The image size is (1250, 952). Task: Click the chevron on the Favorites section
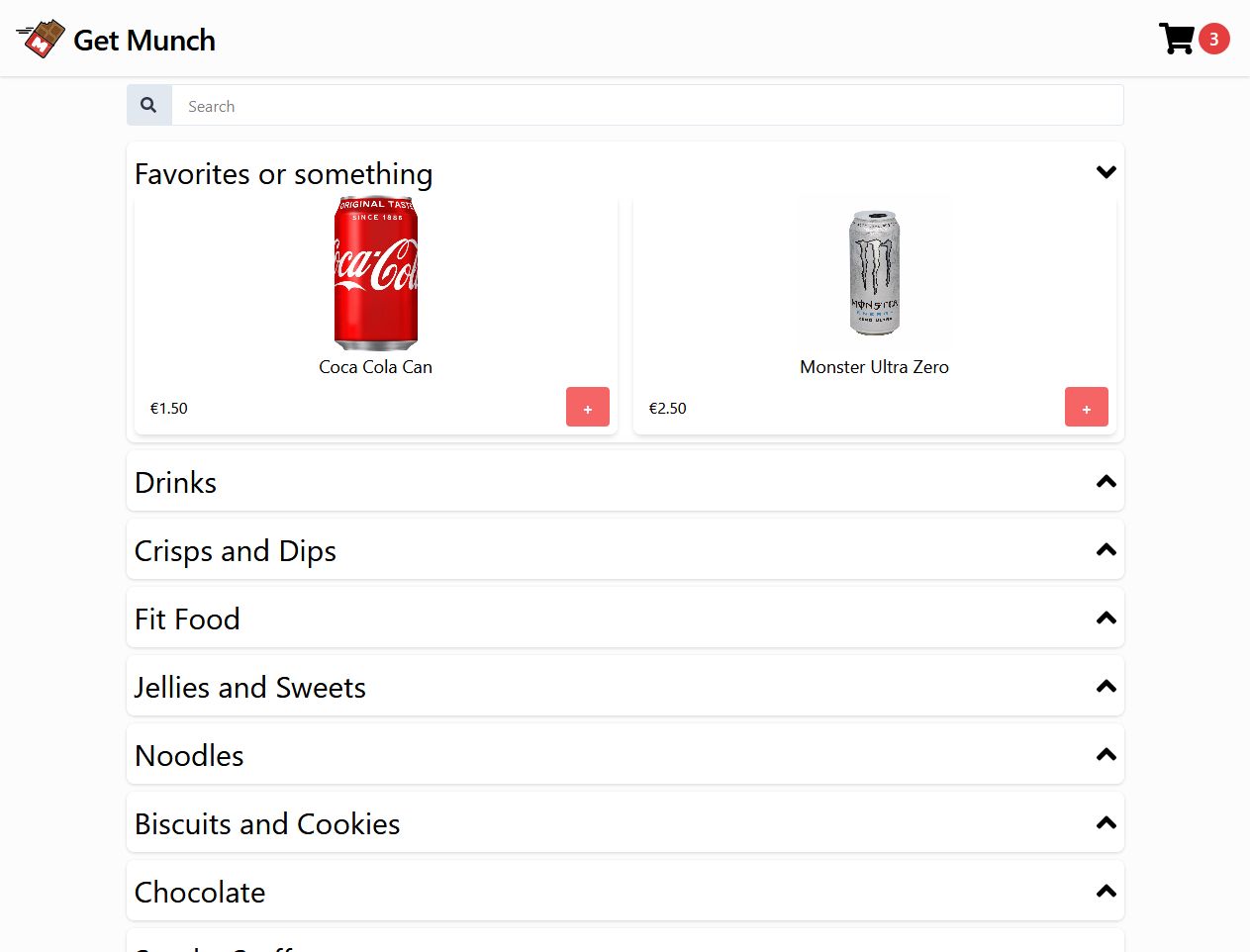coord(1106,171)
